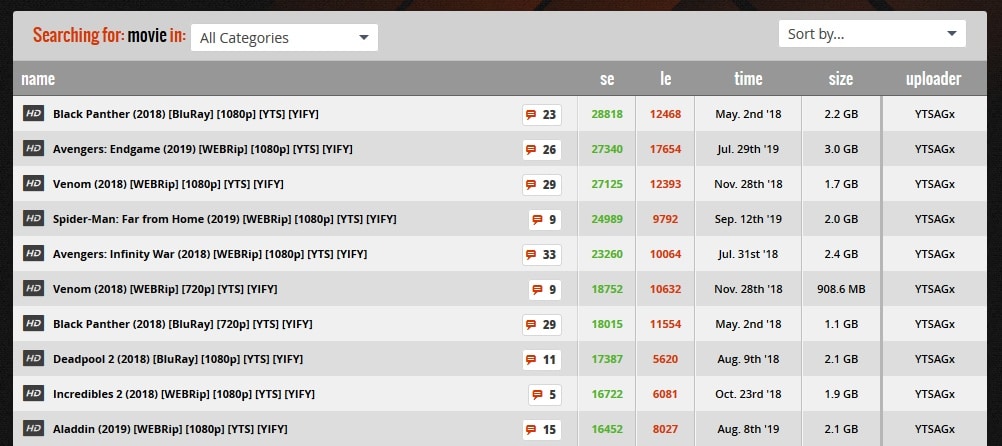Image resolution: width=1002 pixels, height=446 pixels.
Task: Sort by the size column header
Action: click(x=840, y=79)
